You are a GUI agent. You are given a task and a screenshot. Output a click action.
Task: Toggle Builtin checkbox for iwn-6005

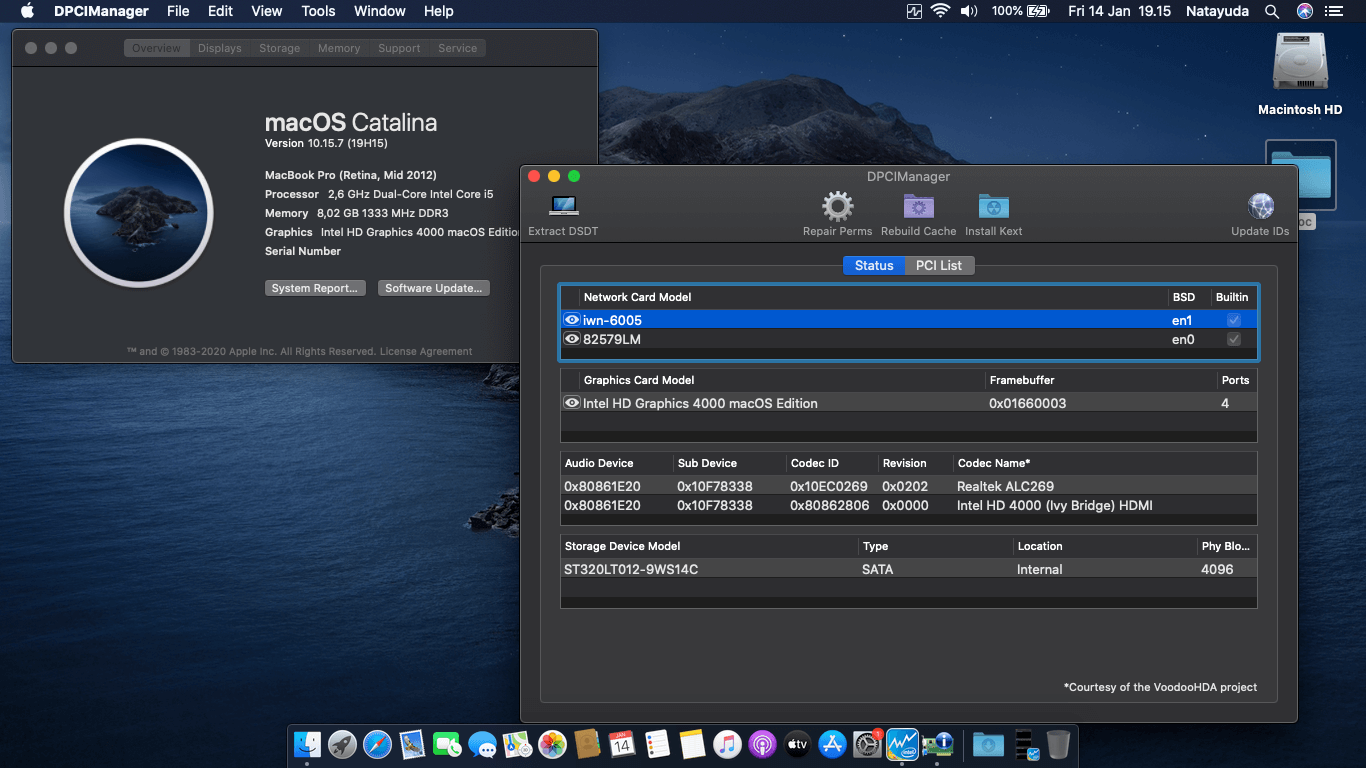coord(1234,320)
